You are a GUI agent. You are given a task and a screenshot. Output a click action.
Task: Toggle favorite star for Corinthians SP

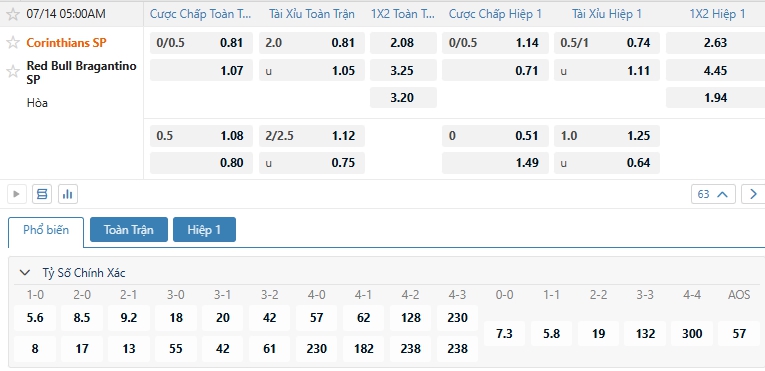[13, 43]
